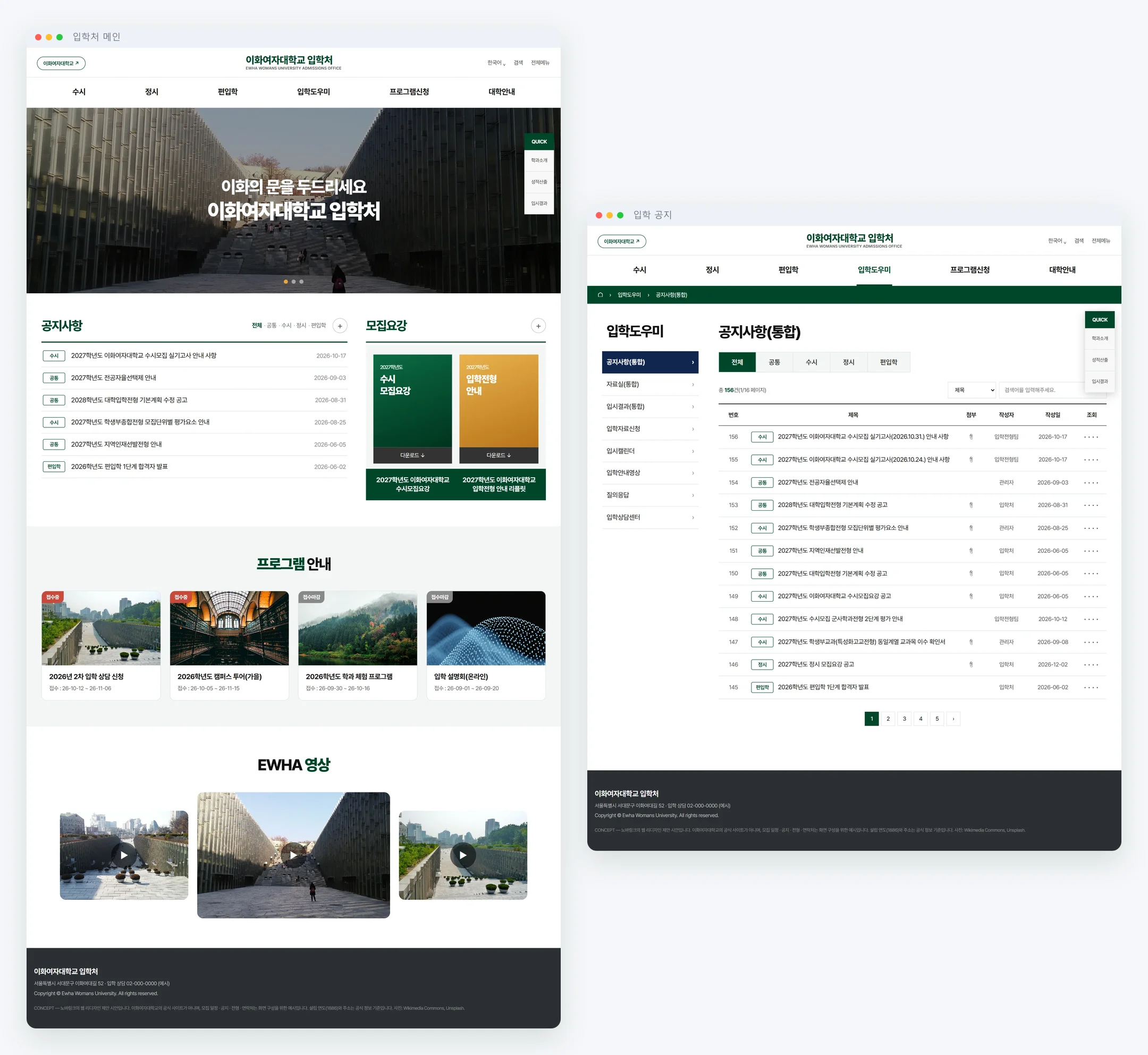The image size is (1148, 1055).
Task: Filter the main page 공지사항 list by 편입학
Action: tap(318, 325)
